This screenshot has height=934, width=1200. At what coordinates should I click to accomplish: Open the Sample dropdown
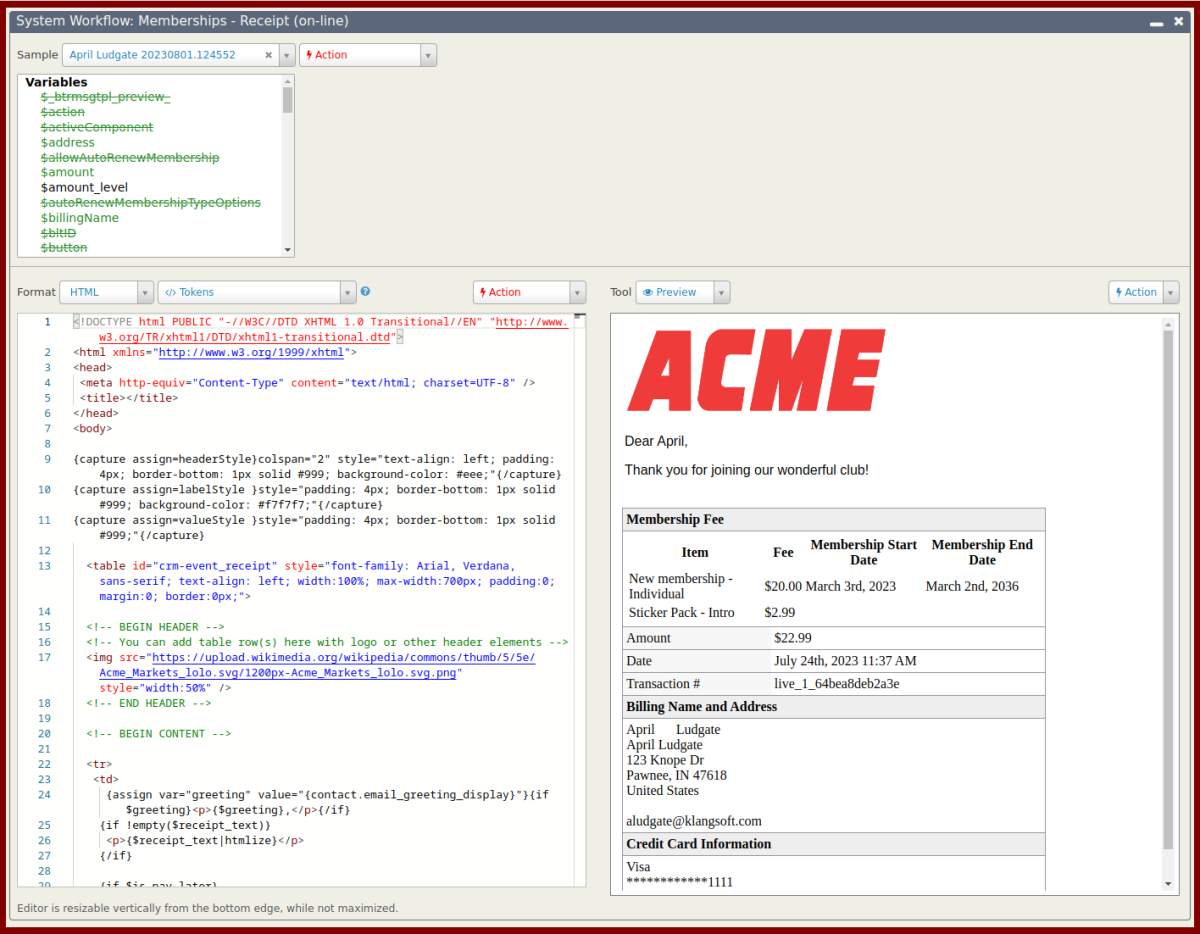287,55
